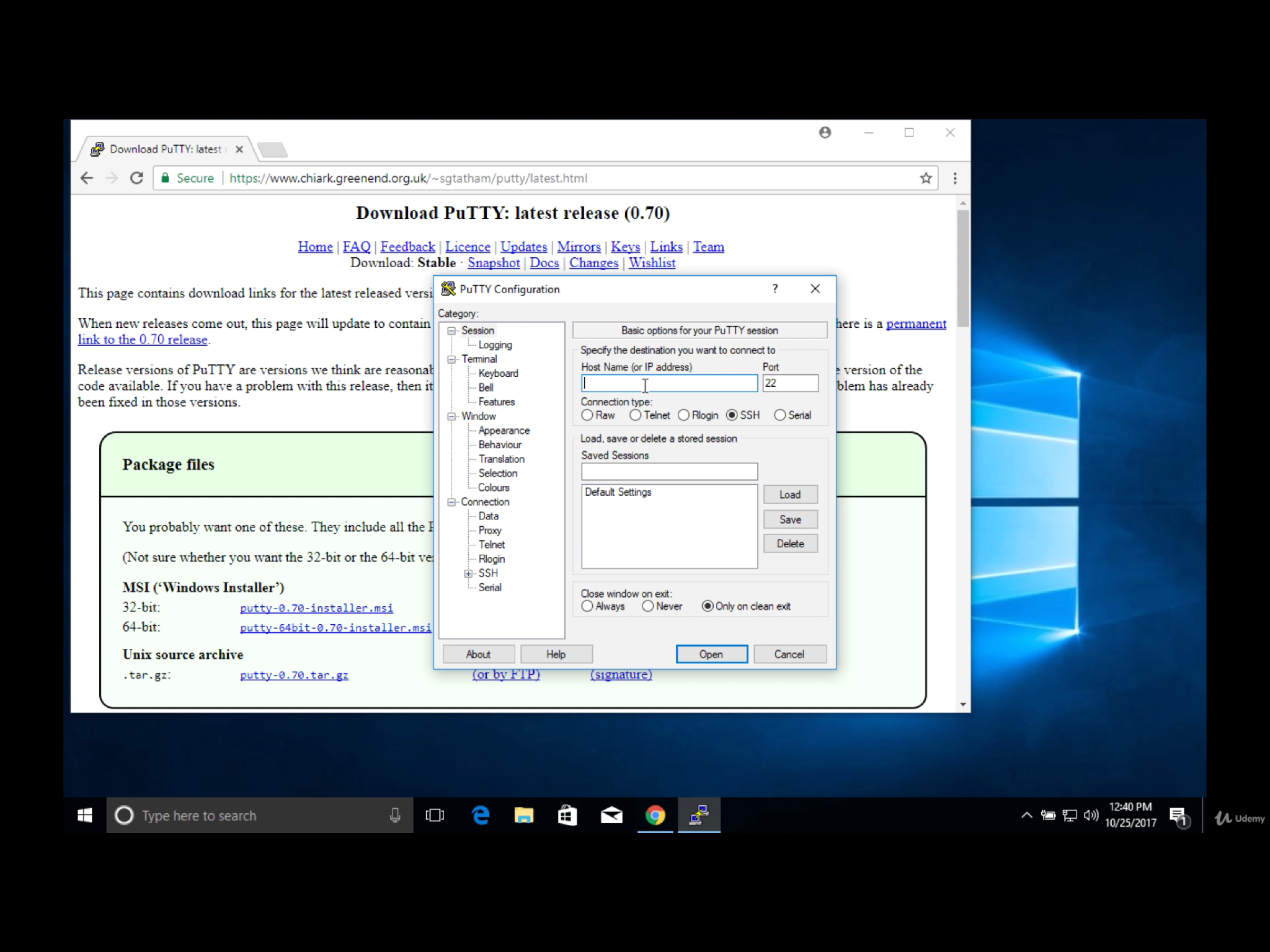Click Cancel in PuTTY Configuration

pyautogui.click(x=789, y=654)
